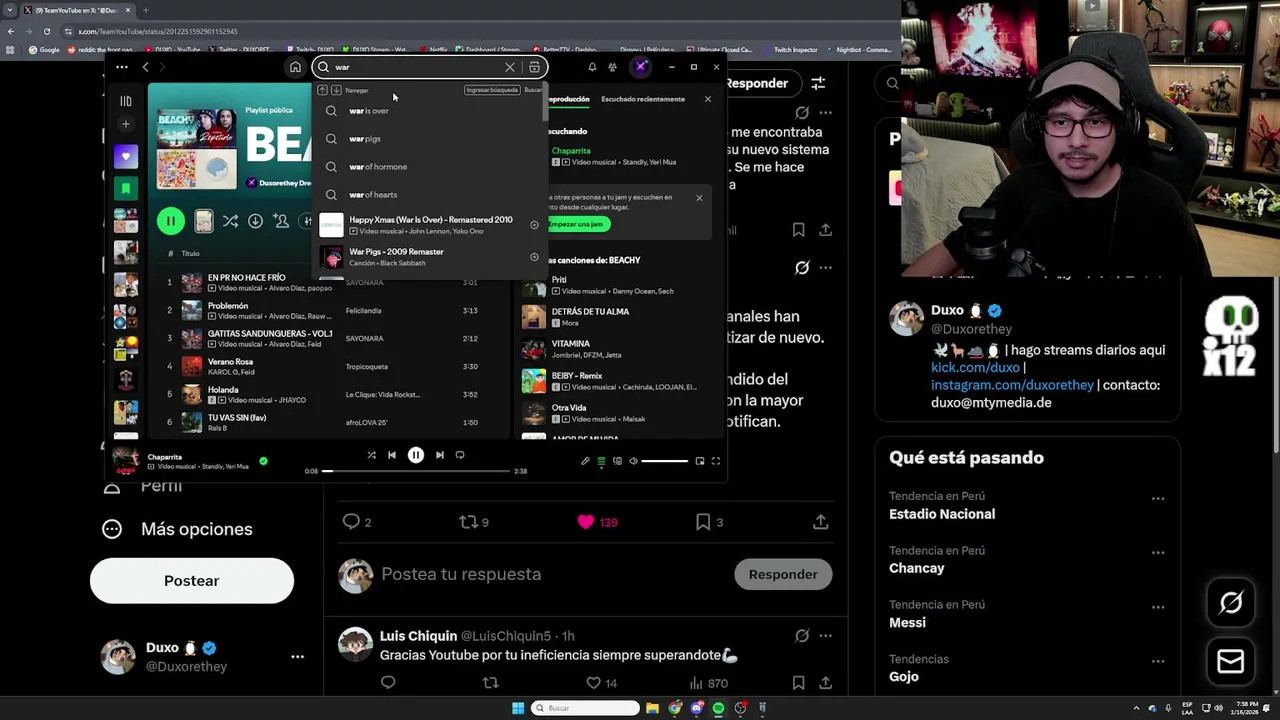Open Spotify notifications bell
The image size is (1280, 720).
592,67
